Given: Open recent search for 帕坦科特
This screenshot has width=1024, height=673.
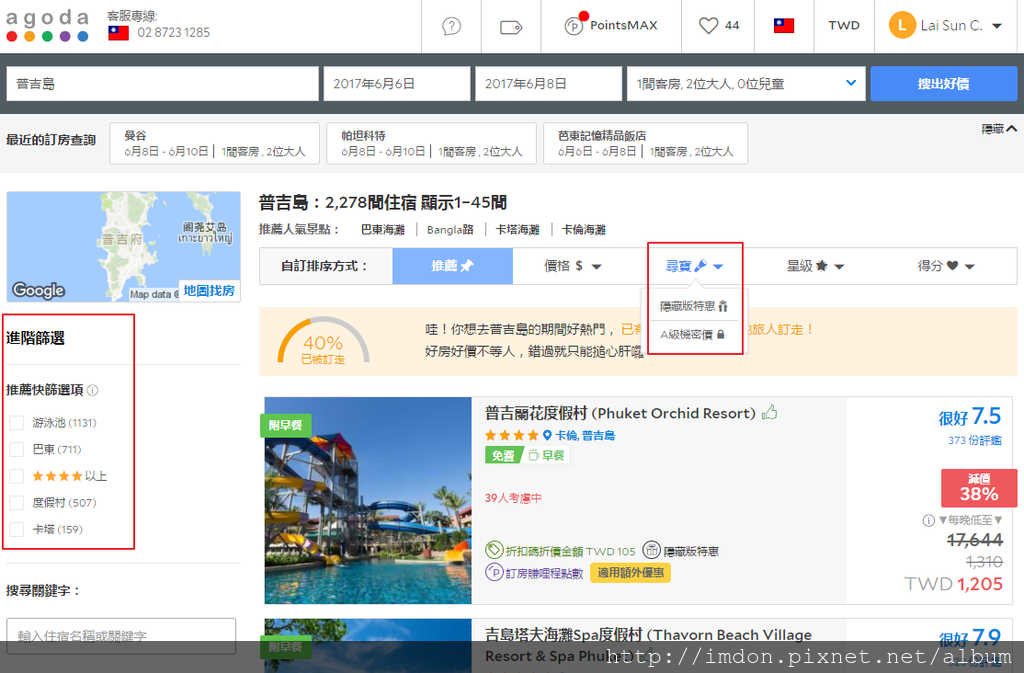Looking at the screenshot, I should pyautogui.click(x=431, y=144).
